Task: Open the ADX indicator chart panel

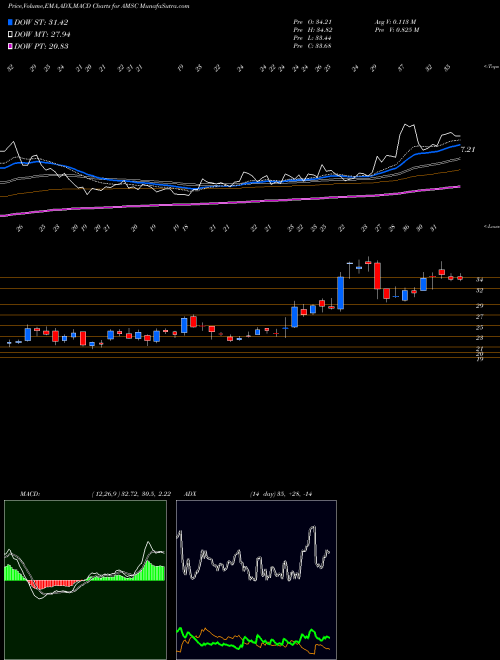Action: [256, 580]
